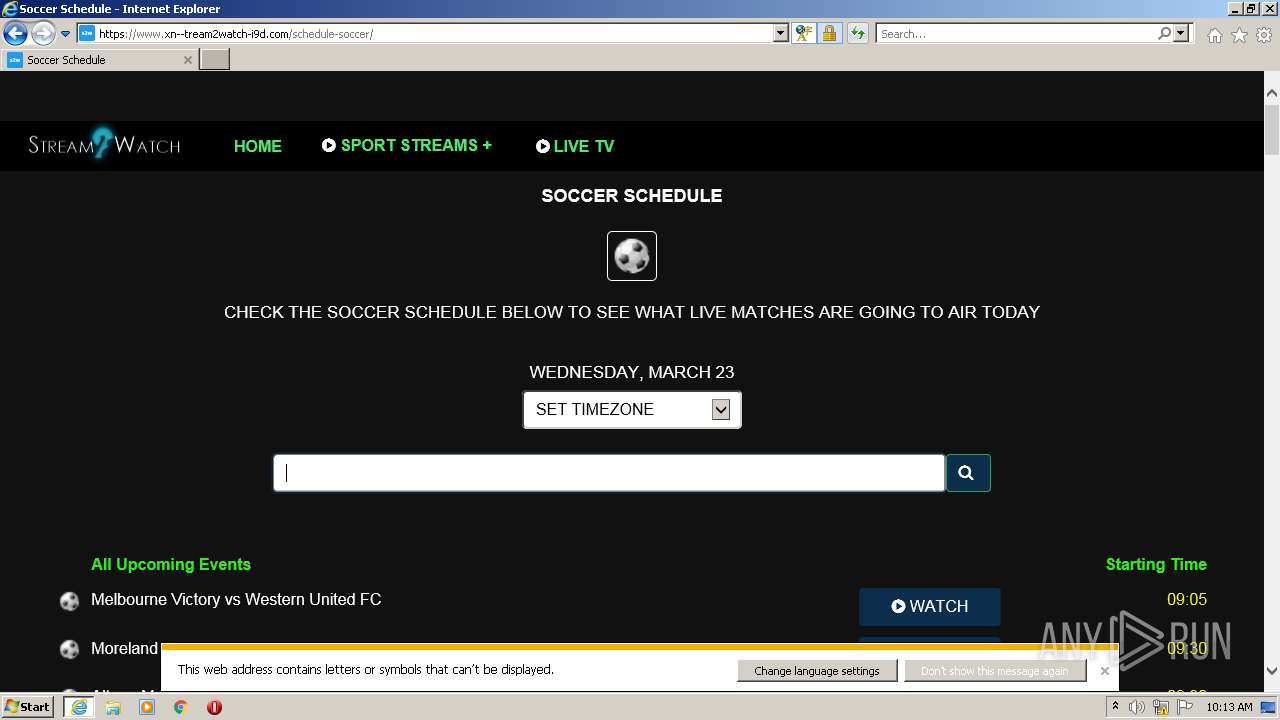1280x720 pixels.
Task: Click soccer ball icon beside Melbourne Victory
Action: click(69, 601)
